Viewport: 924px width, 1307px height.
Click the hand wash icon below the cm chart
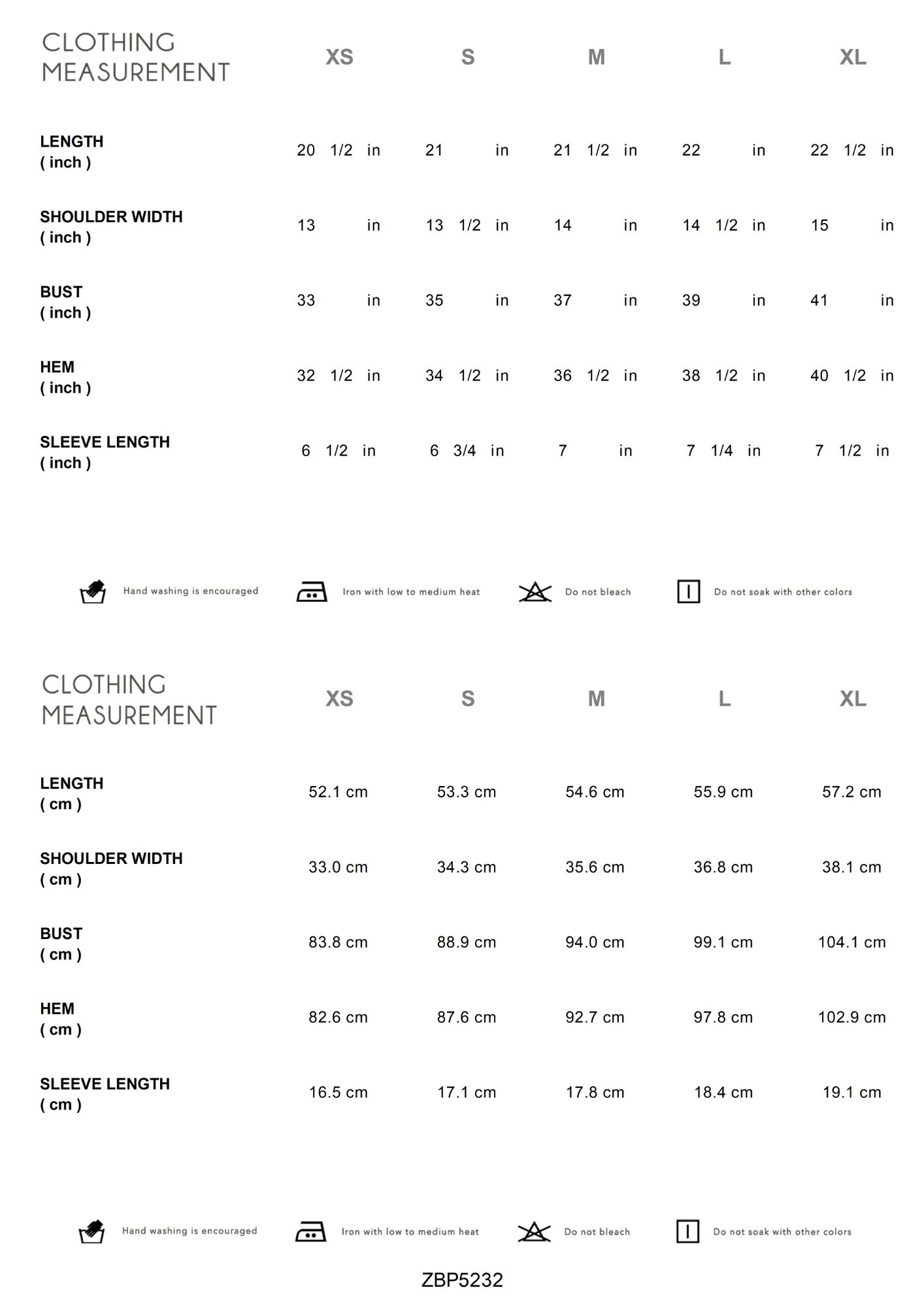coord(91,1232)
